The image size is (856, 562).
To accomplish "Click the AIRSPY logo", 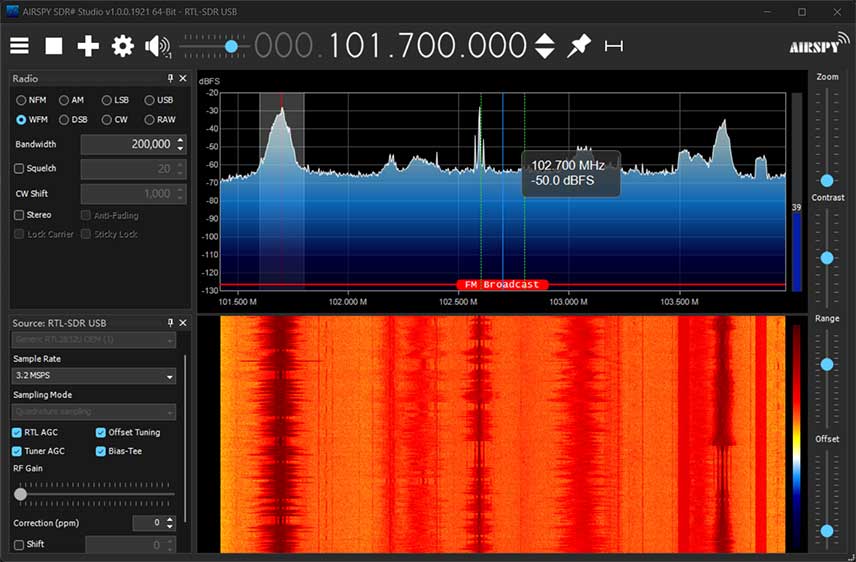I will coord(819,44).
